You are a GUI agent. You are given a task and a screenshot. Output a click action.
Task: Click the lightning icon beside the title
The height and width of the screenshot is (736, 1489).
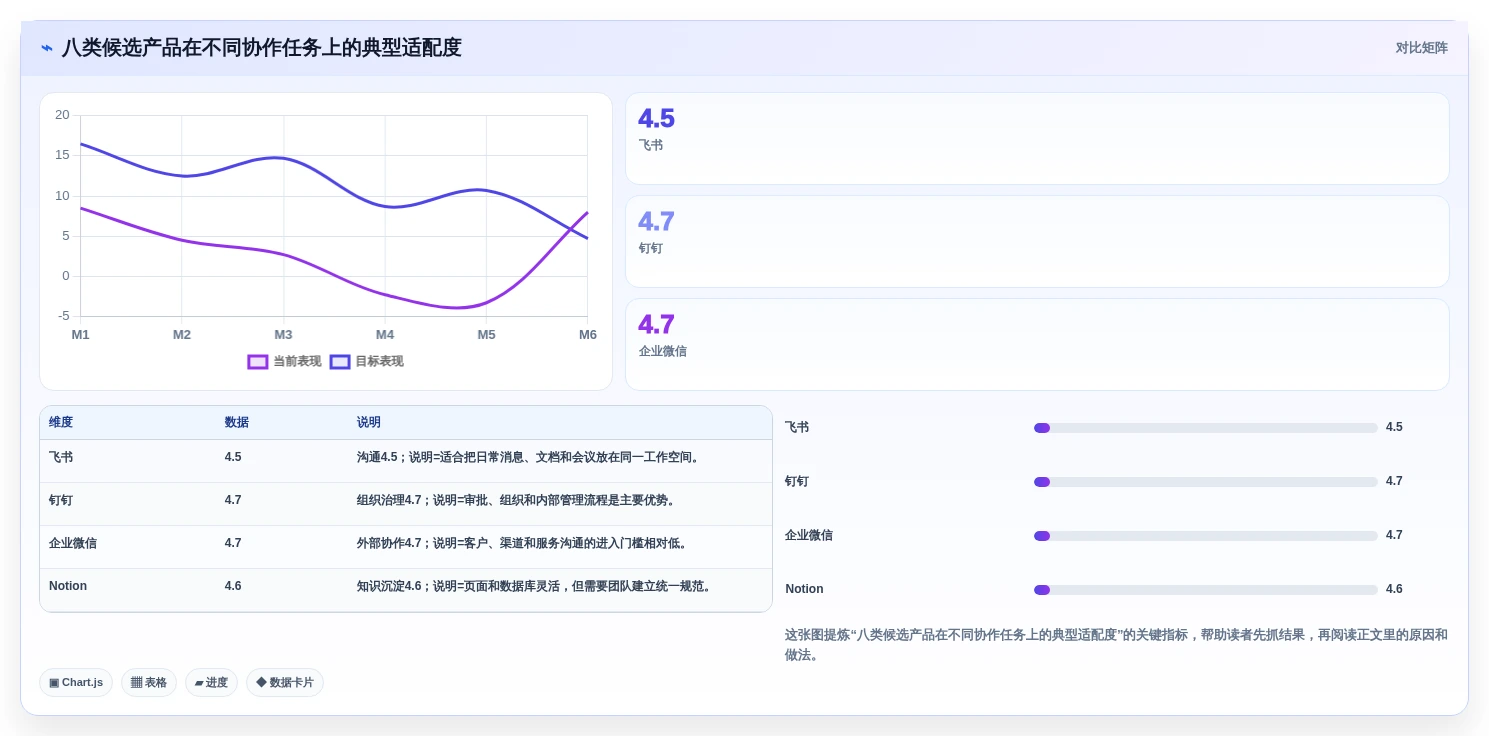(x=46, y=48)
